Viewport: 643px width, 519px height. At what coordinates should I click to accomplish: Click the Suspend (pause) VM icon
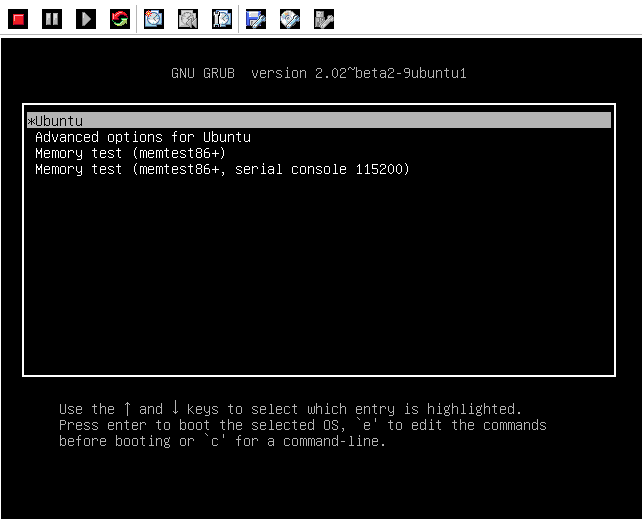(52, 19)
